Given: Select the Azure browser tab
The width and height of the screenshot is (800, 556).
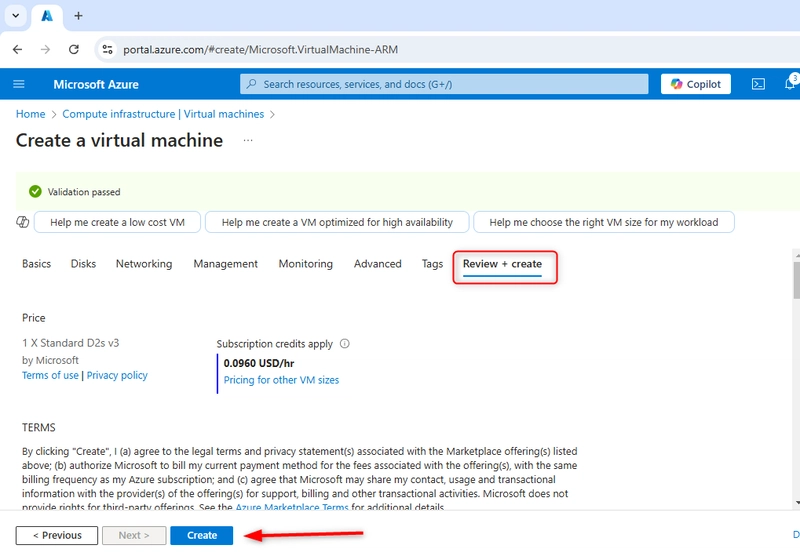Looking at the screenshot, I should point(47,16).
